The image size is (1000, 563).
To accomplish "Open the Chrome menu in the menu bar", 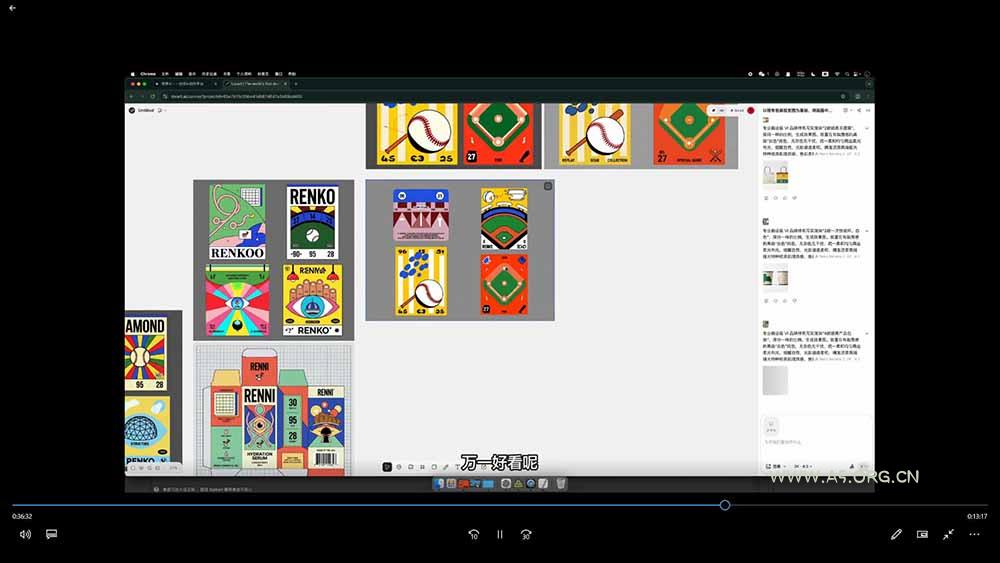I will 148,74.
